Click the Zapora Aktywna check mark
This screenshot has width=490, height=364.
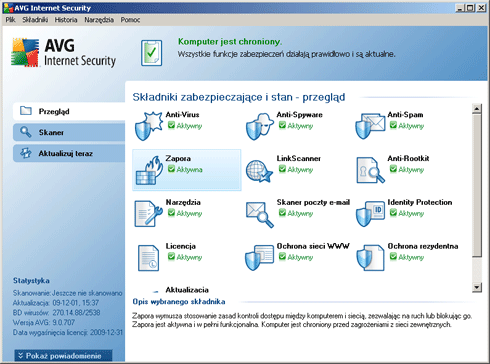(x=171, y=169)
